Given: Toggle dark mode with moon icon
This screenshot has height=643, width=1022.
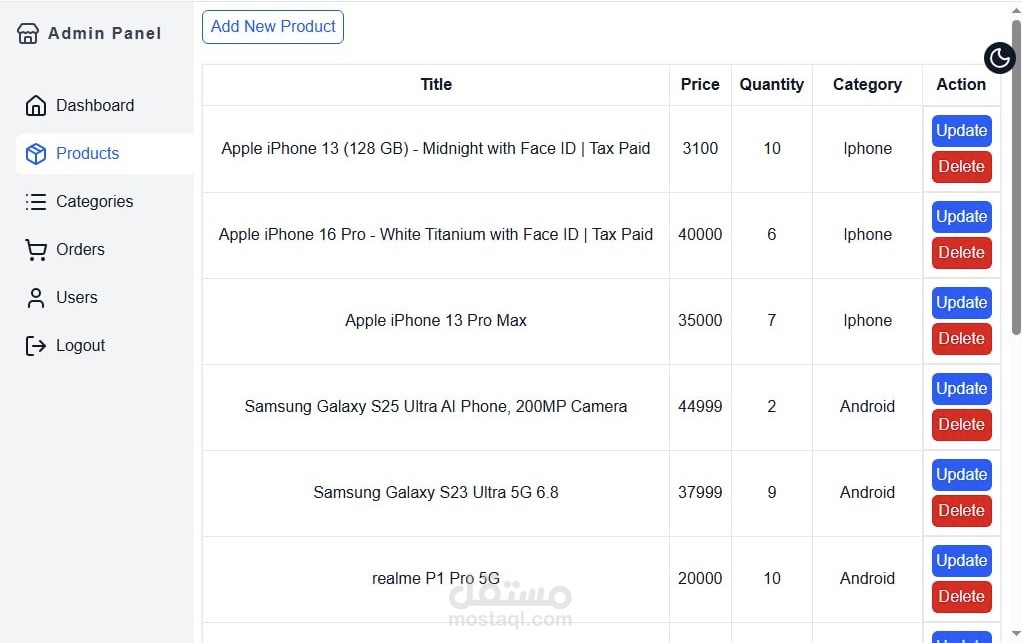Looking at the screenshot, I should coord(999,58).
